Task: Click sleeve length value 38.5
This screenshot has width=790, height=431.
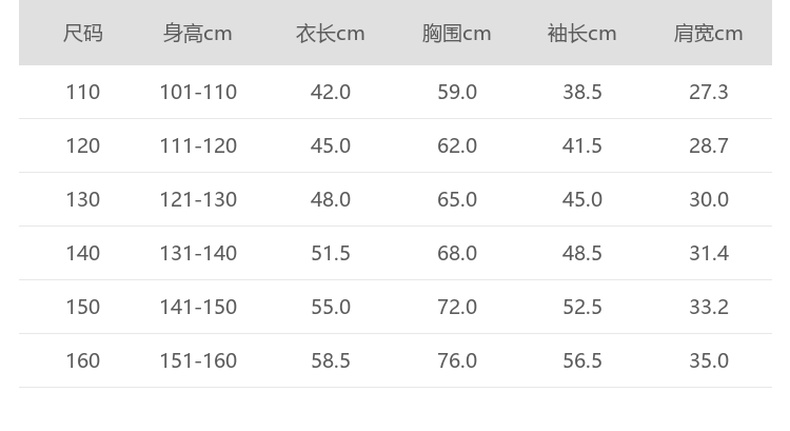Action: (582, 92)
